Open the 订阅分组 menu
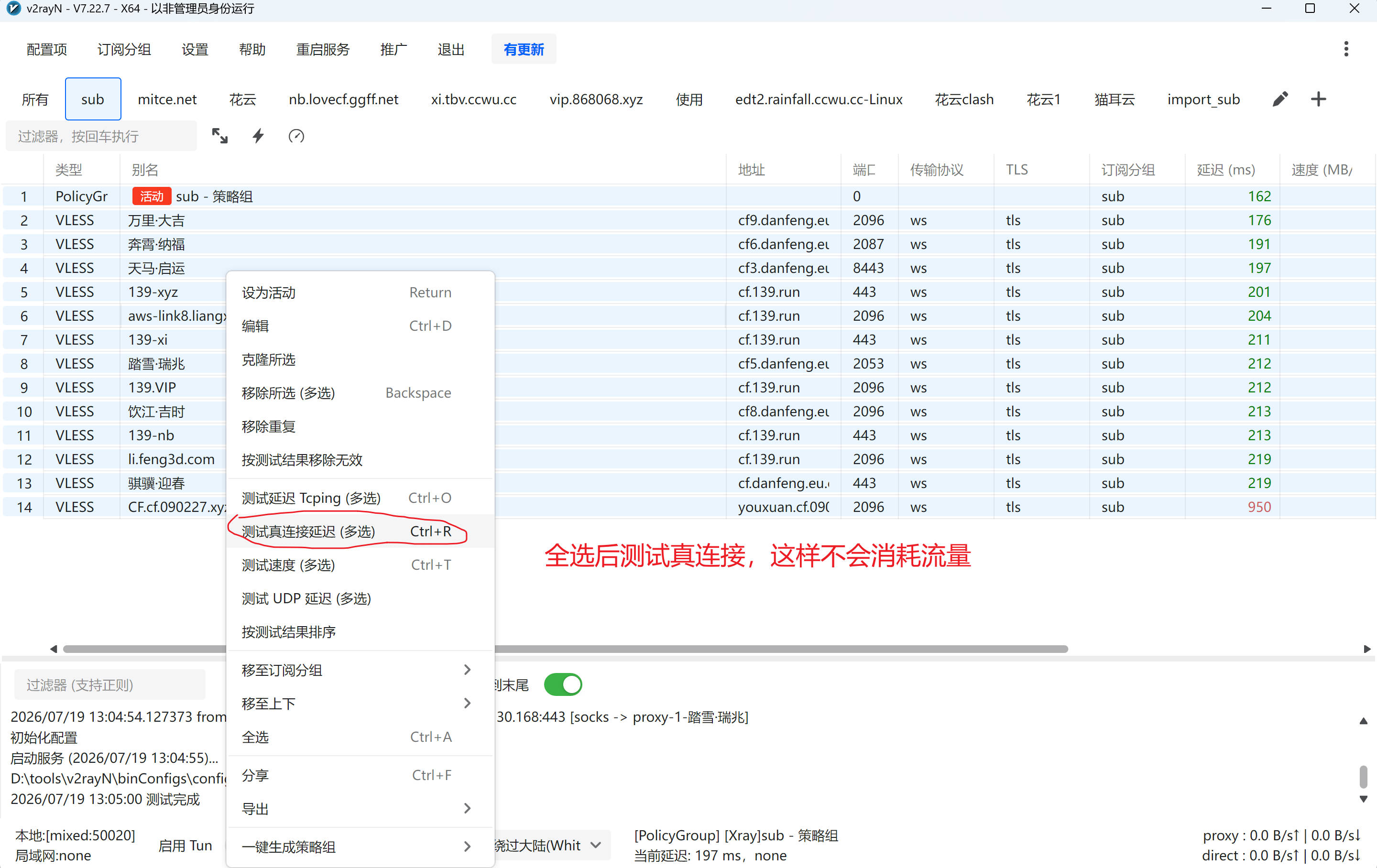This screenshot has height=868, width=1377. [124, 50]
